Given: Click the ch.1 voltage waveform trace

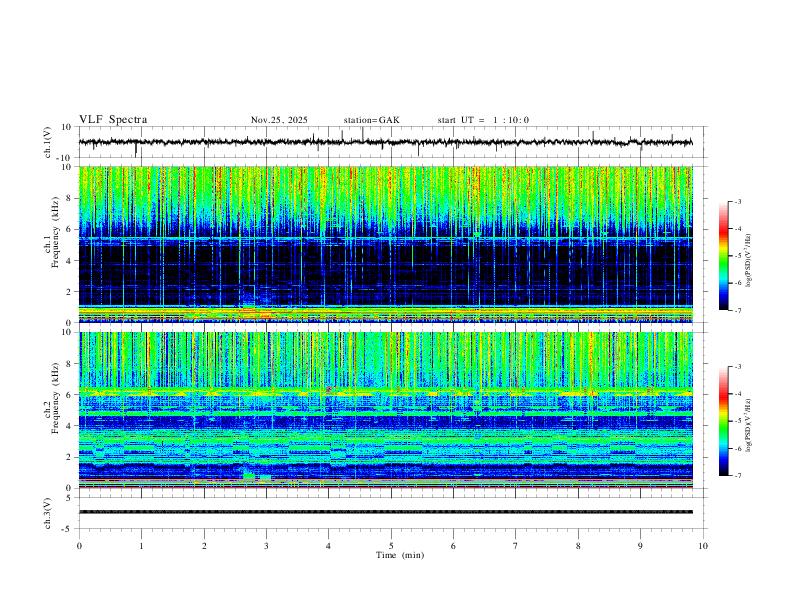Looking at the screenshot, I should 385,142.
